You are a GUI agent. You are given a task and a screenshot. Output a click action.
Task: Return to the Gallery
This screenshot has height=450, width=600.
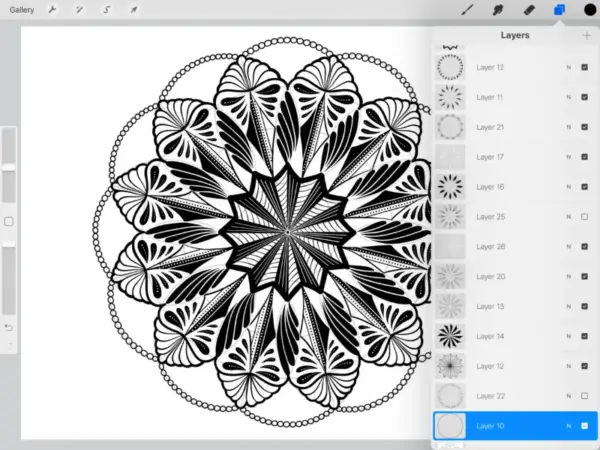coord(22,10)
